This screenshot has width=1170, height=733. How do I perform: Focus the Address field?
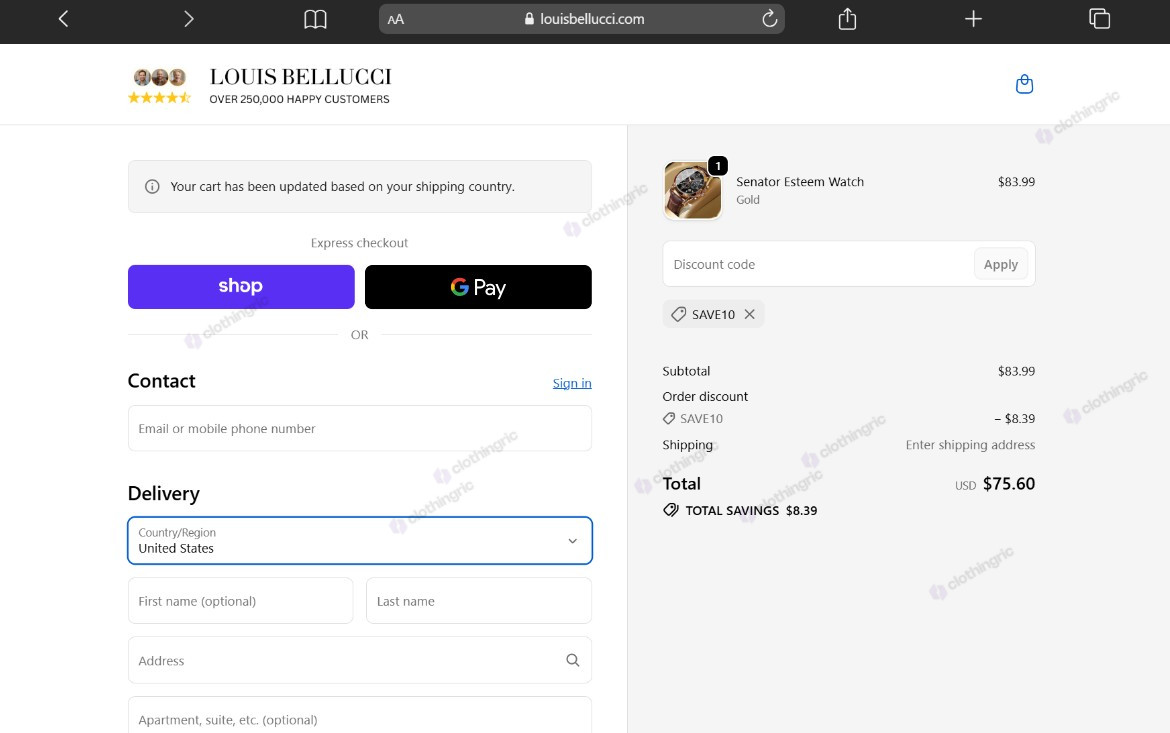point(360,660)
